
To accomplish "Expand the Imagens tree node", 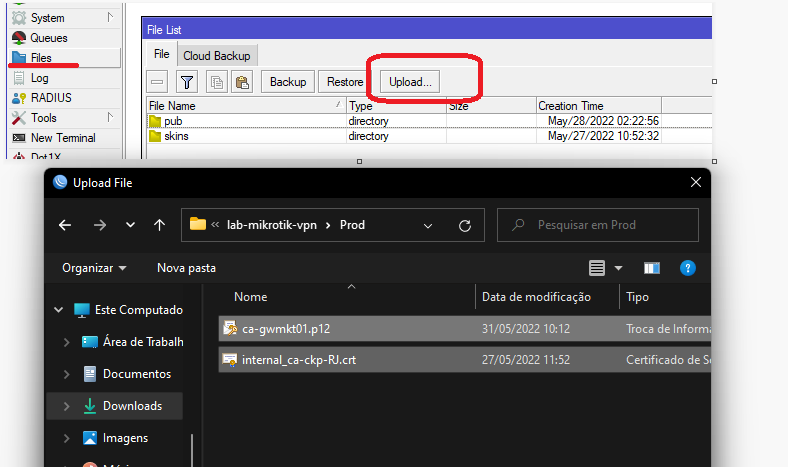I will pos(66,438).
